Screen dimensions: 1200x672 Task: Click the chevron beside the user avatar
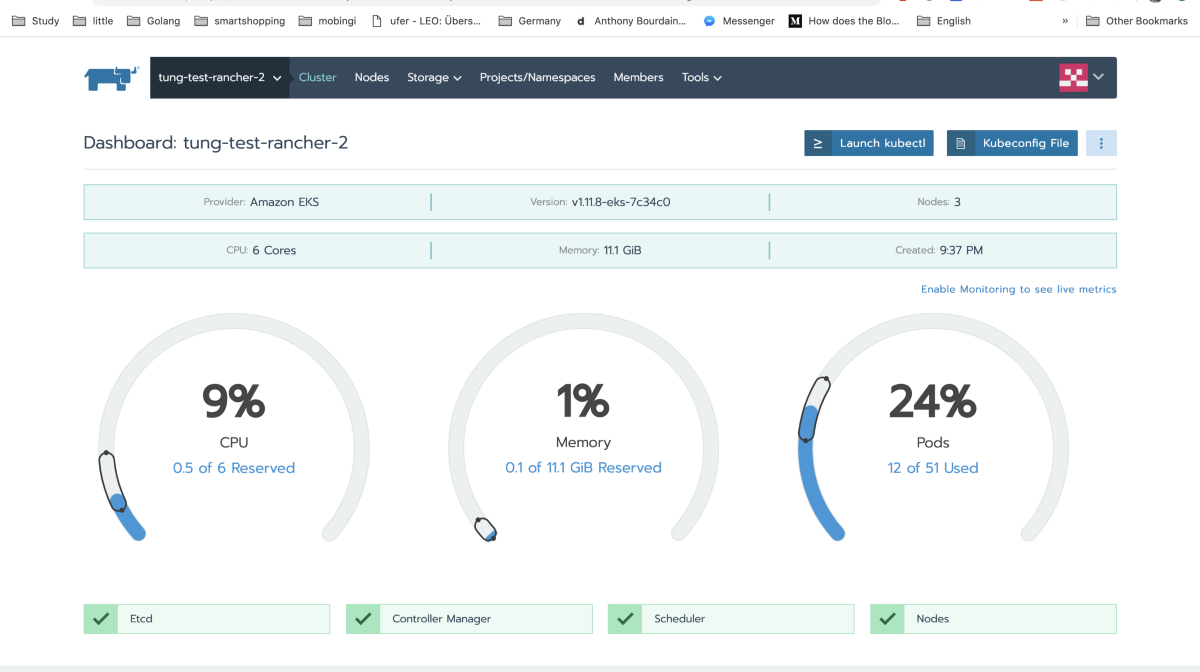coord(1099,77)
